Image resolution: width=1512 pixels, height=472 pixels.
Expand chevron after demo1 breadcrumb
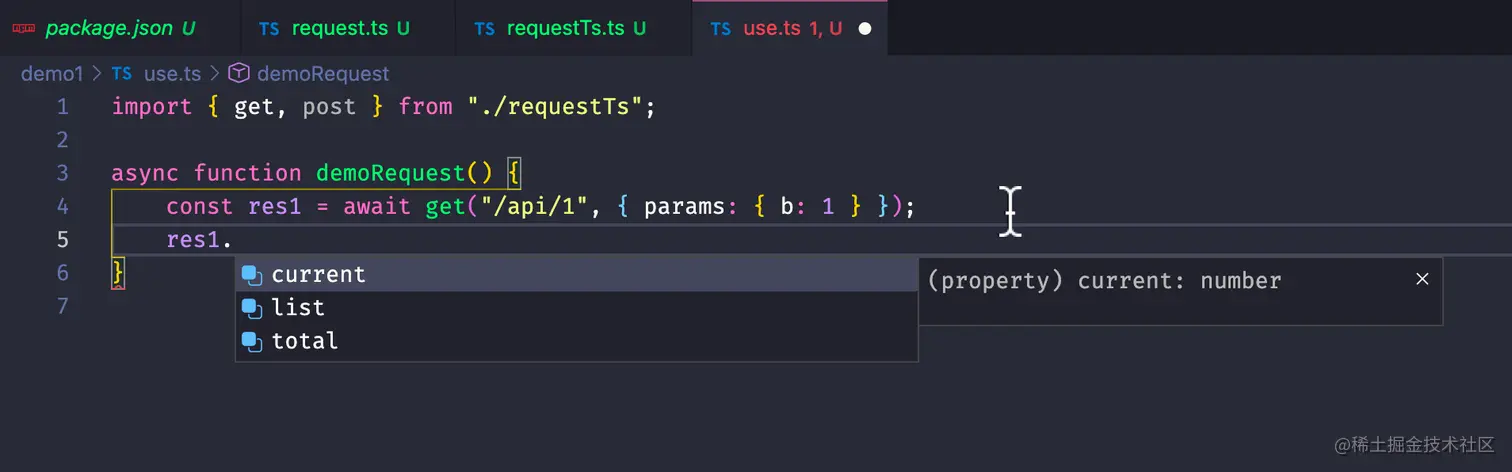[x=97, y=74]
